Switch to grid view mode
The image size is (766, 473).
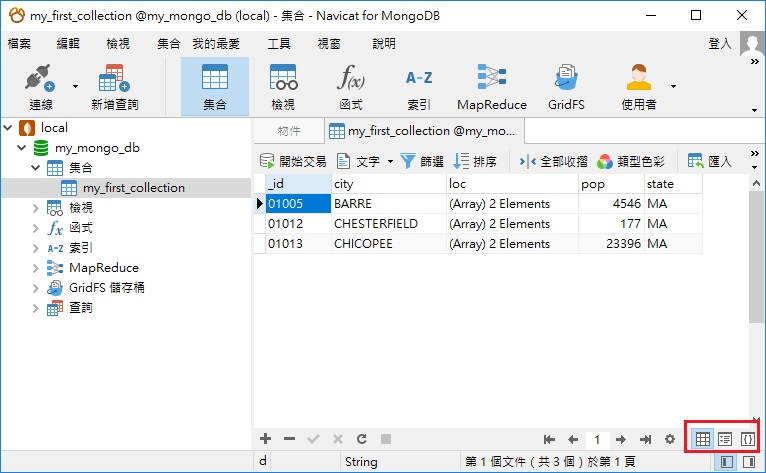(x=703, y=439)
